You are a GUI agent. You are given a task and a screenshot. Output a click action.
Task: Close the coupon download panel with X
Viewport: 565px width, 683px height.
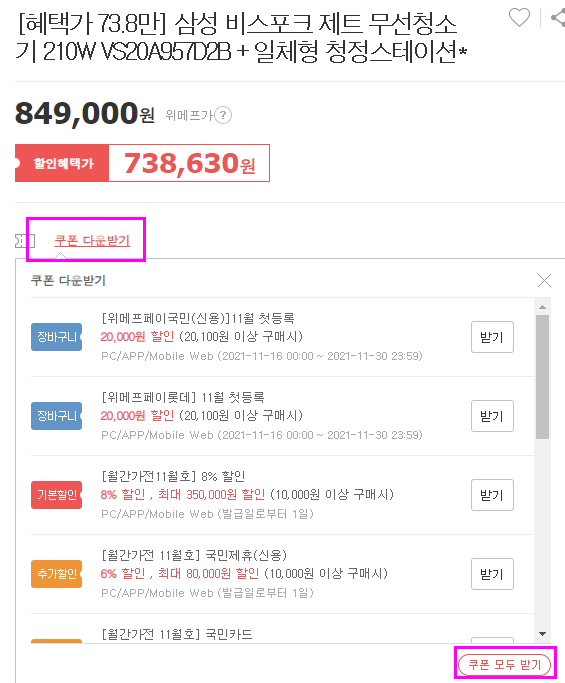tap(544, 281)
